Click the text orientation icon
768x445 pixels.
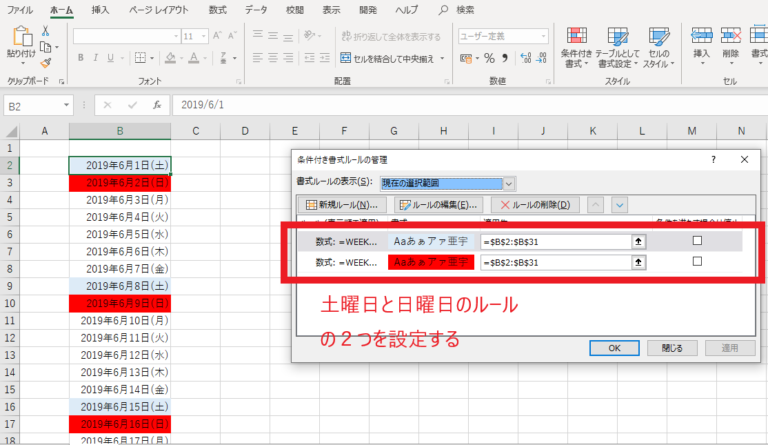tap(310, 35)
